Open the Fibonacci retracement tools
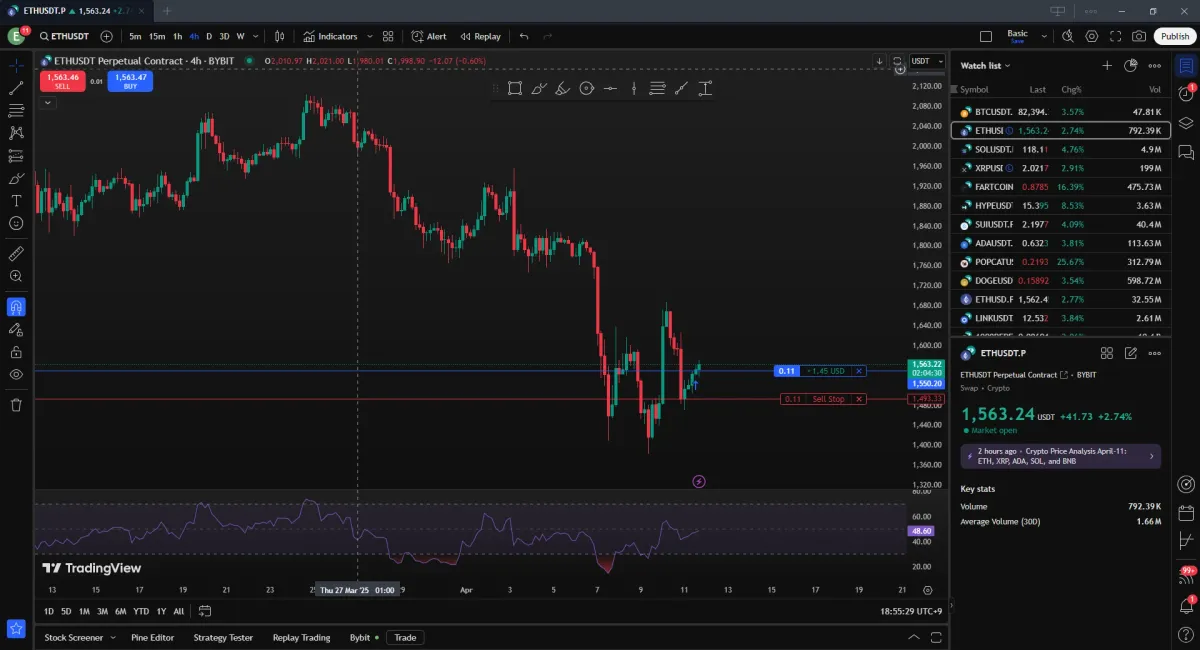Image resolution: width=1200 pixels, height=650 pixels. [16, 110]
